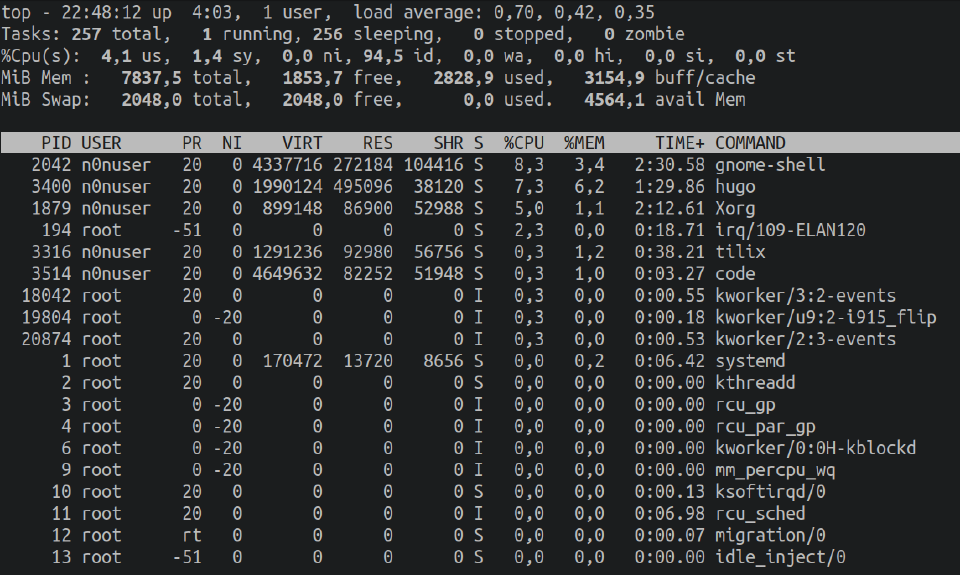
Task: Click PID 3514 of code process
Action: pos(50,274)
